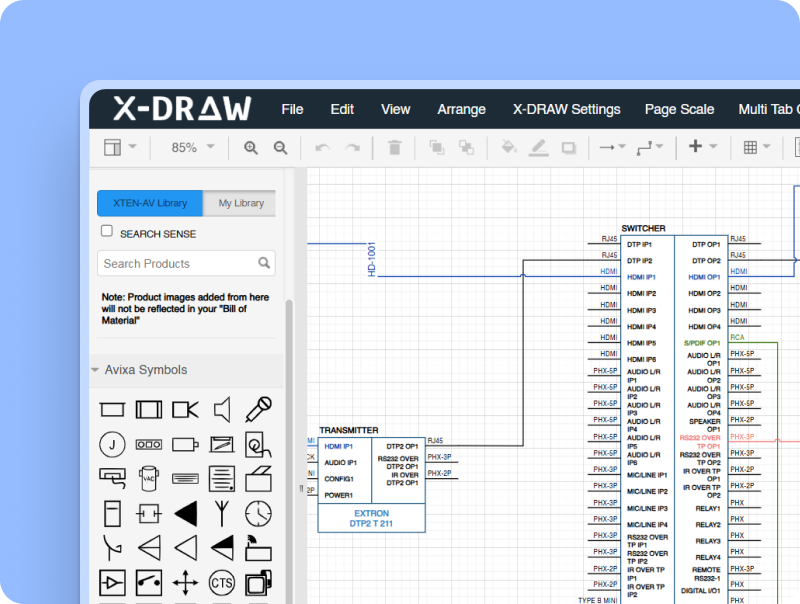Click the X-DRAW logo
Screen dimensions: 800x604
pos(182,108)
